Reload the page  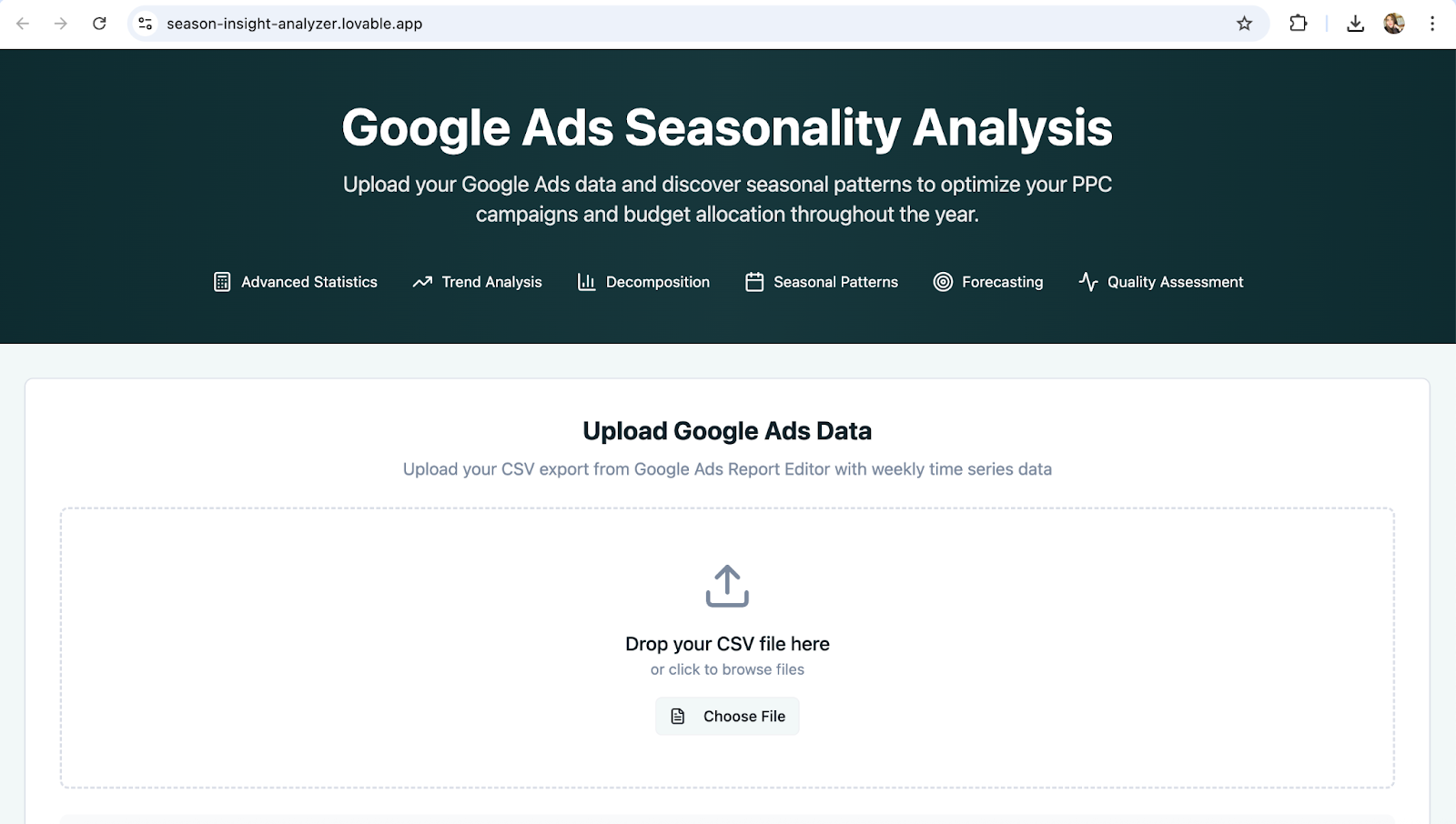click(99, 24)
